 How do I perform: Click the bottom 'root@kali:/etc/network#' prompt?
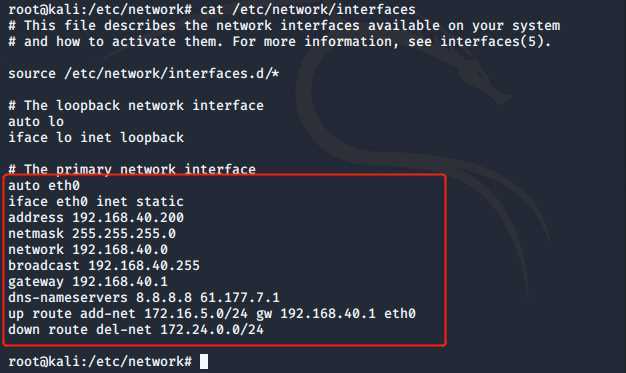[x=100, y=361]
